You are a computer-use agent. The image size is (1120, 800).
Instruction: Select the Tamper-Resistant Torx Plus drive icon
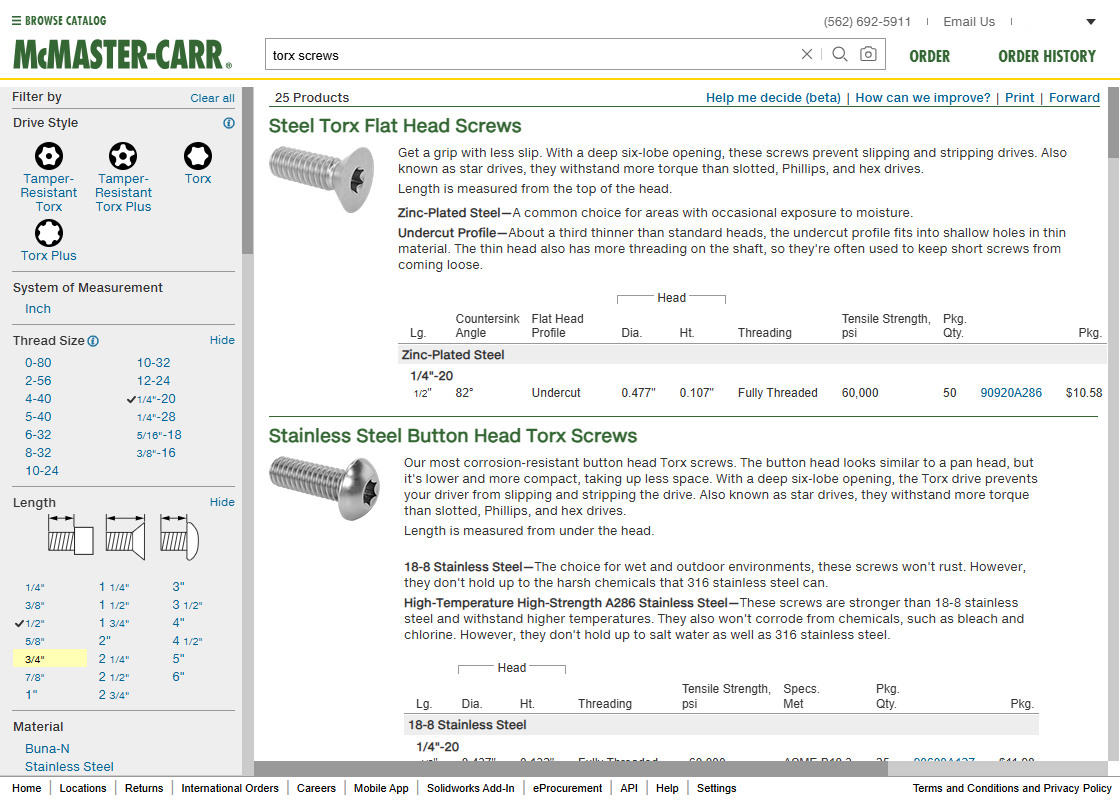coord(123,156)
